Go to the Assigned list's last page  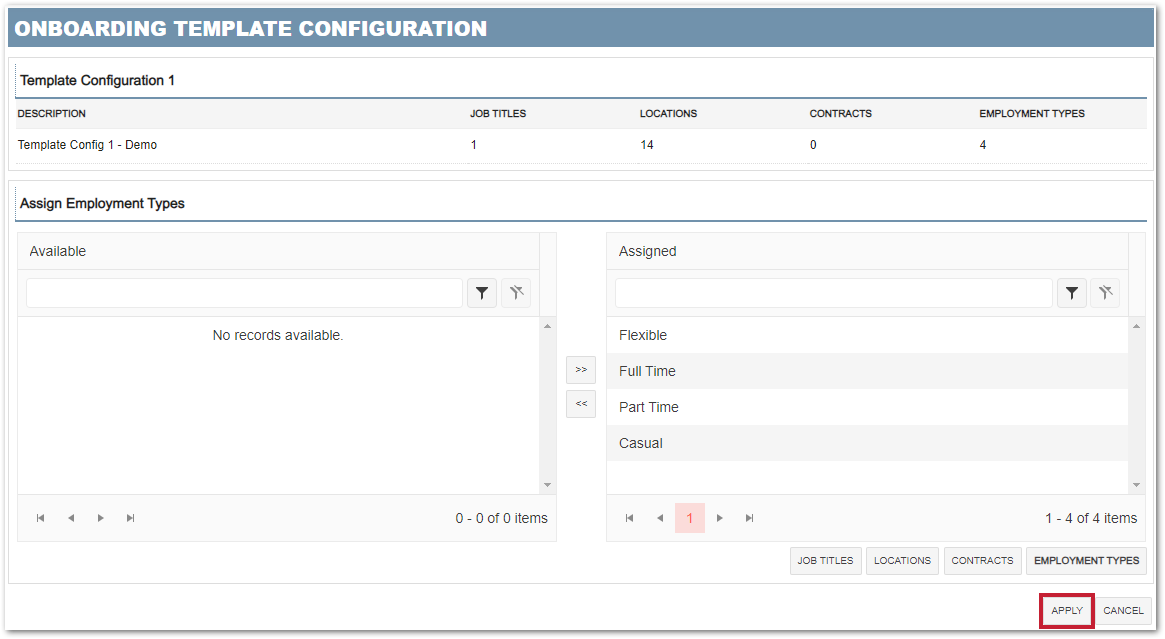tap(750, 518)
